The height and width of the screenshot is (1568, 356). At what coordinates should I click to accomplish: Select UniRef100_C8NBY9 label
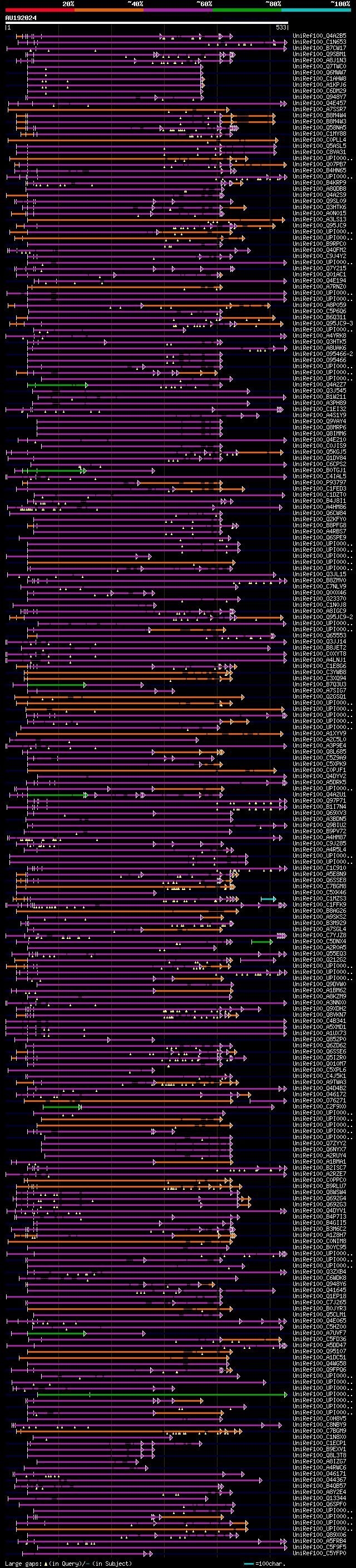(319, 1426)
